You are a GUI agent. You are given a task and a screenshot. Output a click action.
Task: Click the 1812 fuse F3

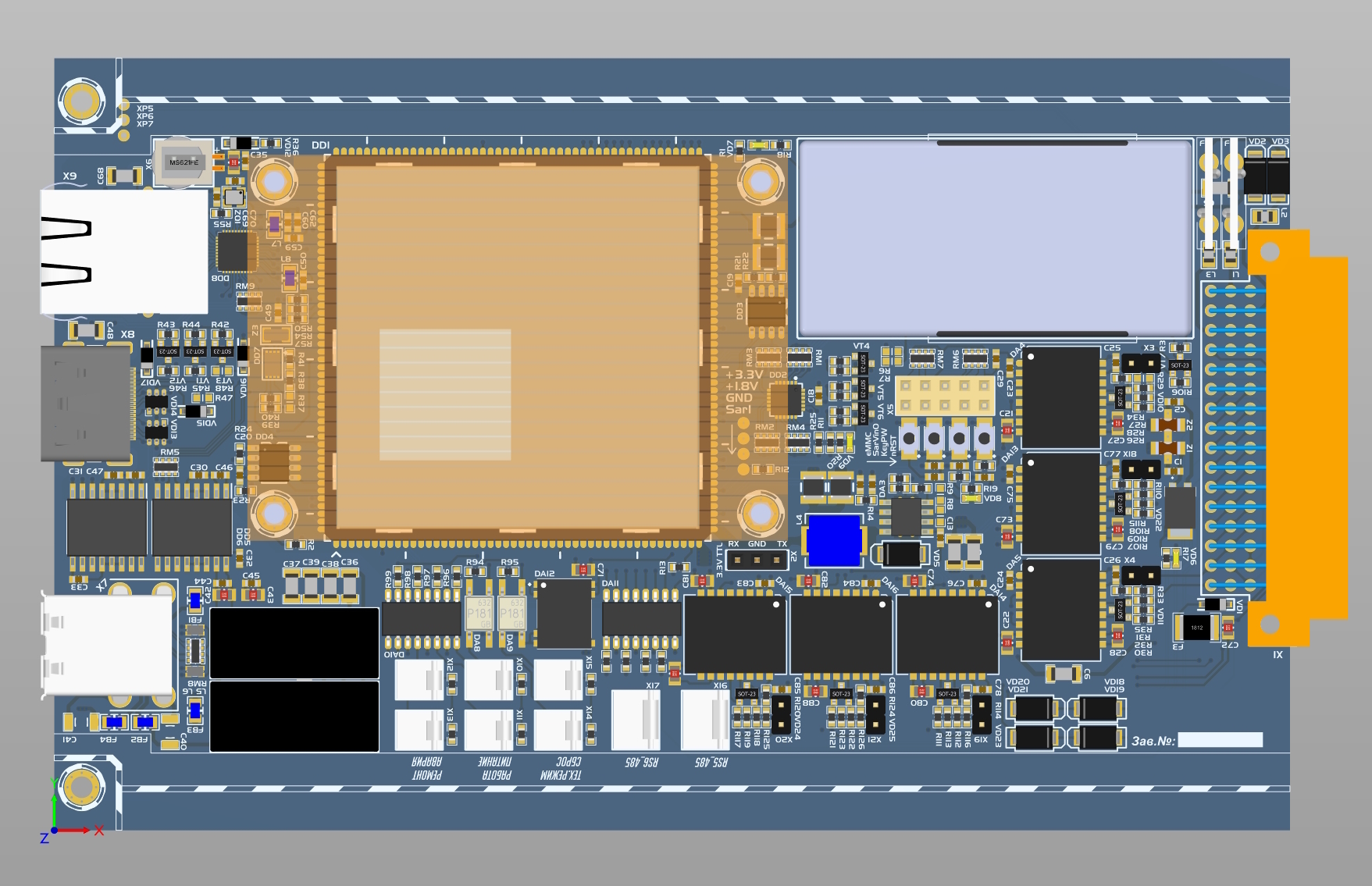tap(1197, 627)
